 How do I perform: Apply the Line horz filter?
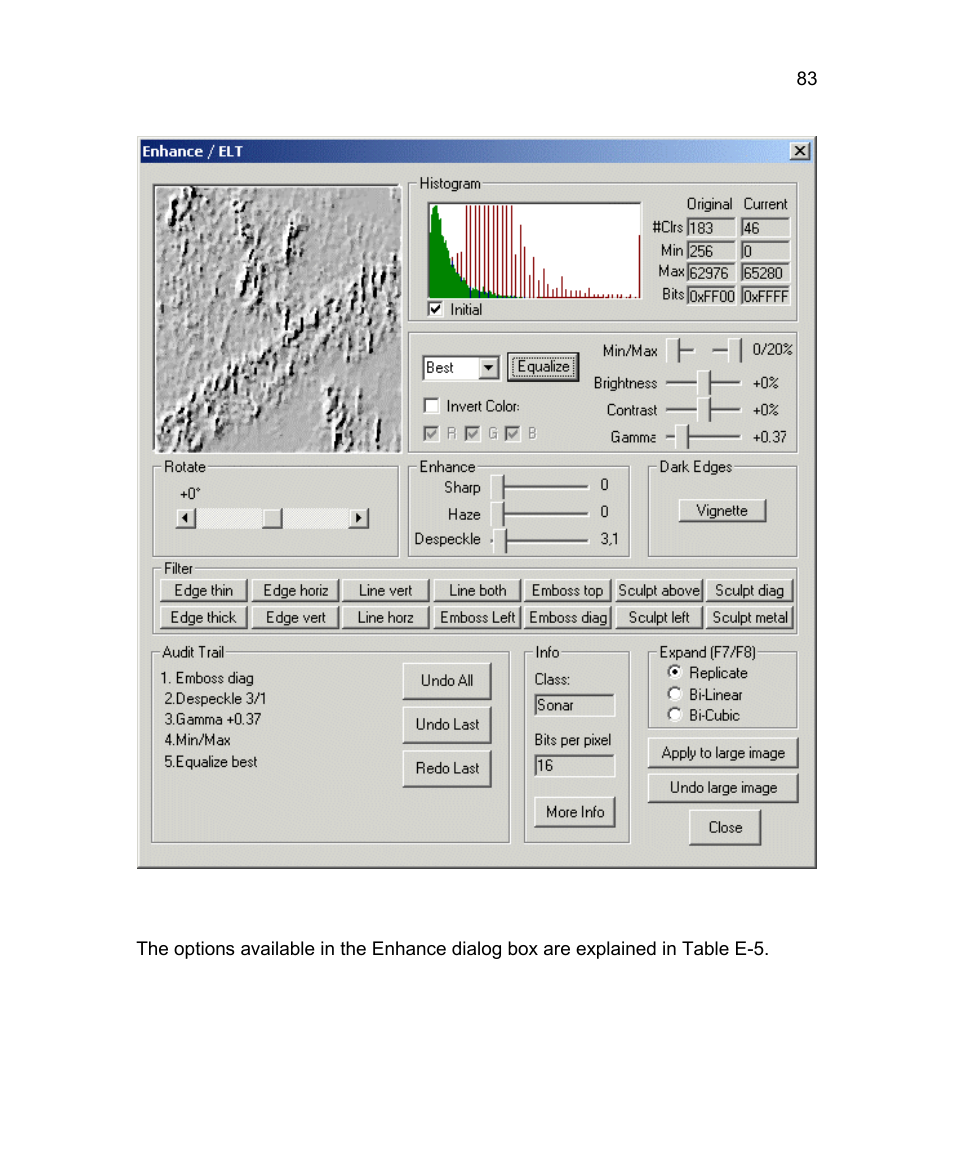coord(386,617)
